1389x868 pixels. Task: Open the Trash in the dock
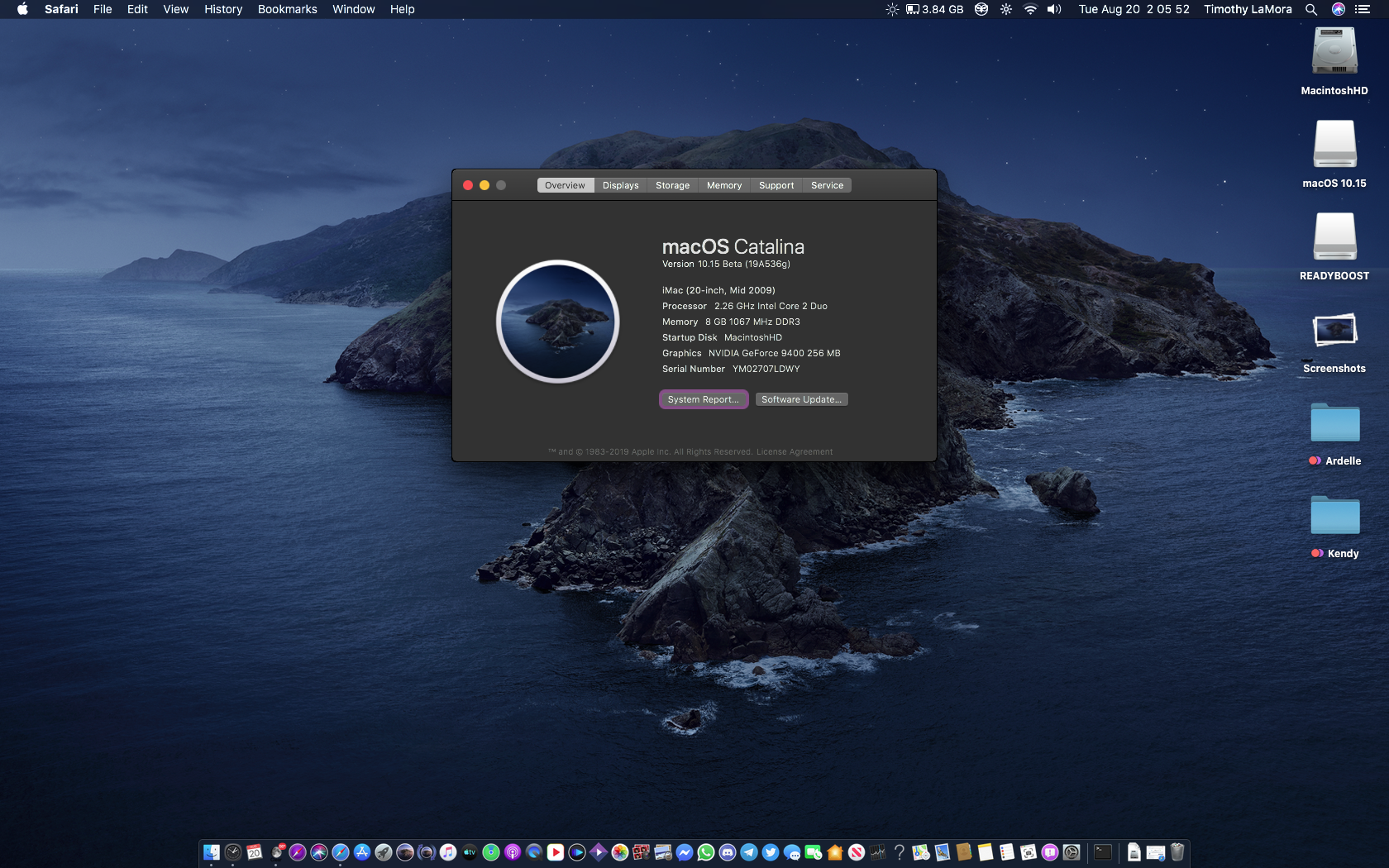[x=1177, y=852]
